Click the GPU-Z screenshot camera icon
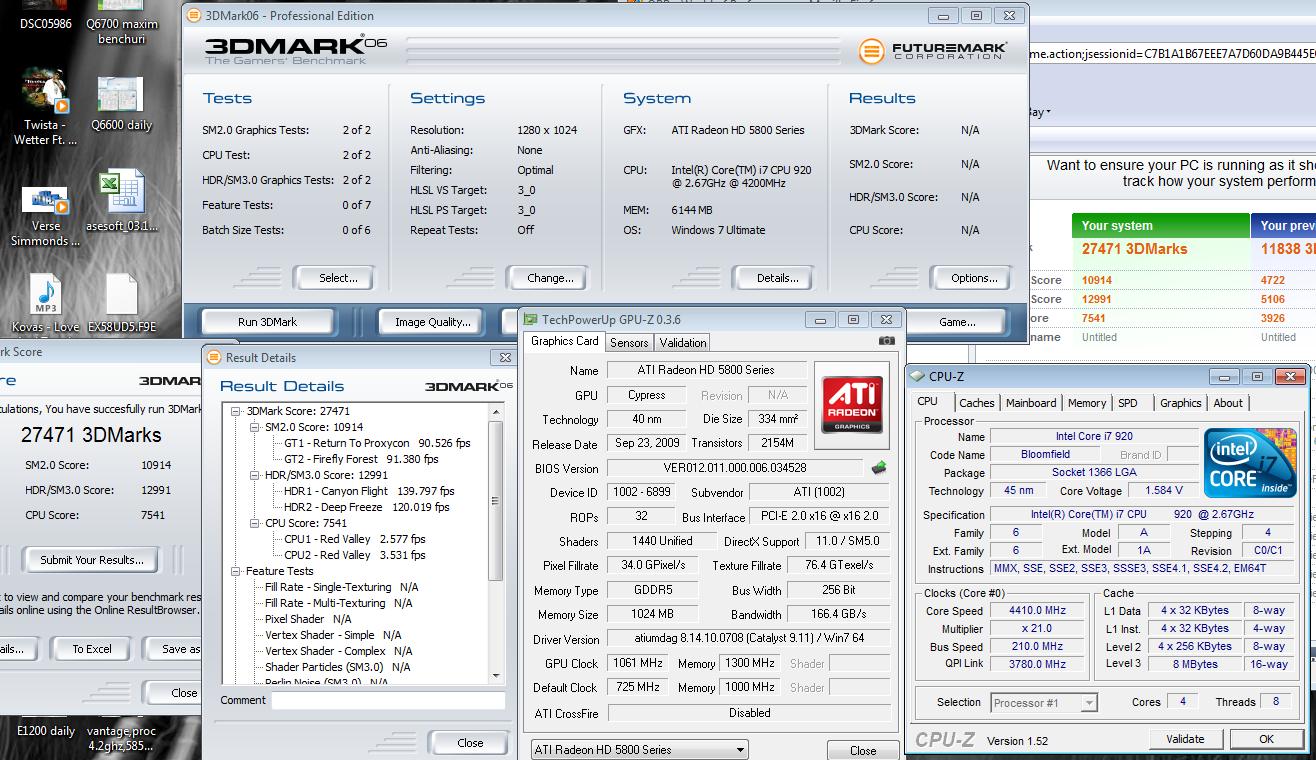Screen dimensions: 1316x760 [886, 341]
